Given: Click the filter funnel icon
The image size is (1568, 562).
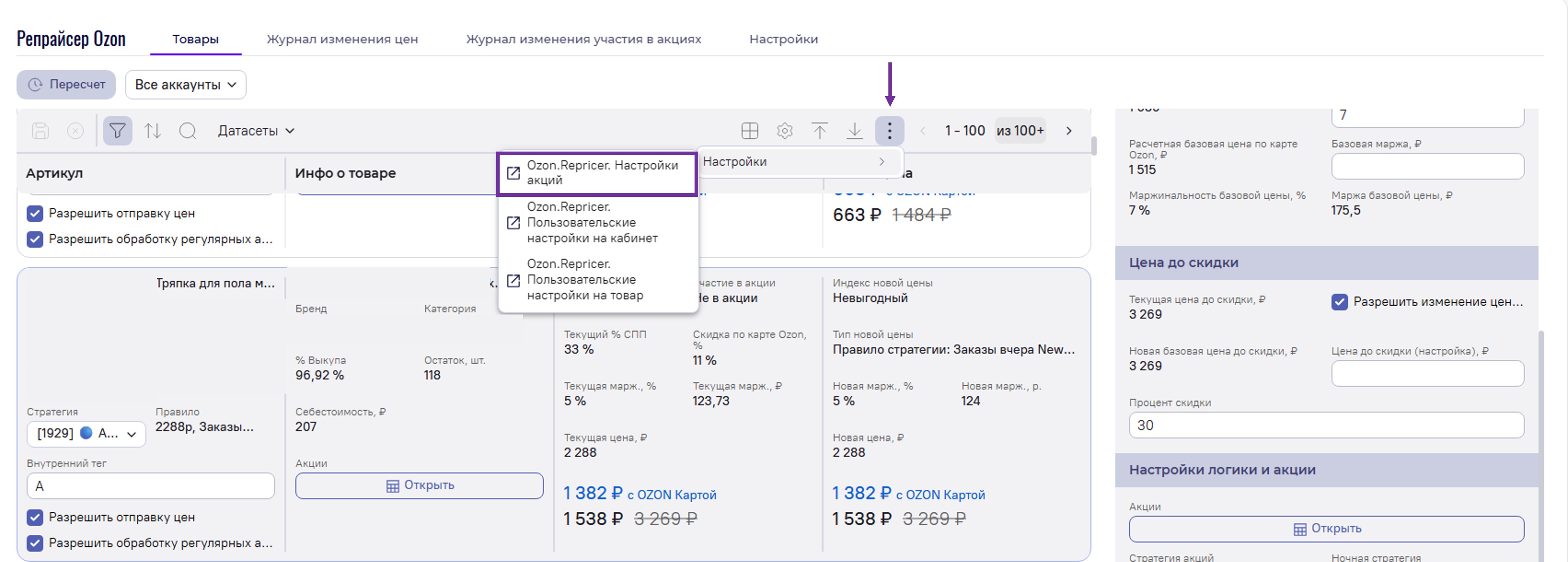Looking at the screenshot, I should coord(118,130).
